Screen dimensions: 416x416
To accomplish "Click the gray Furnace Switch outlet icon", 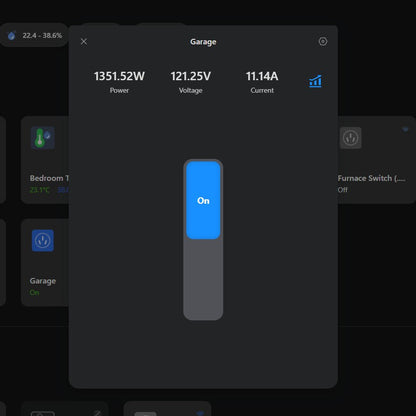I will 350,138.
